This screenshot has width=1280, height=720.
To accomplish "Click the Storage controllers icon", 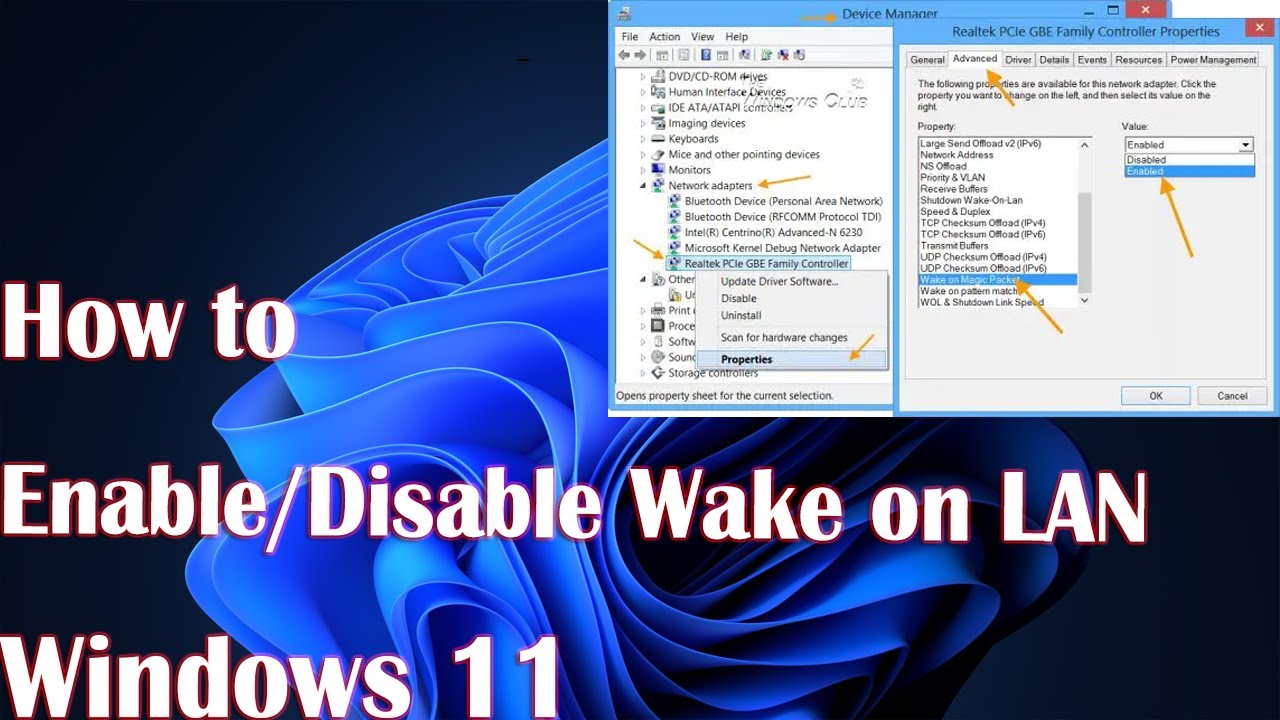I will [658, 373].
